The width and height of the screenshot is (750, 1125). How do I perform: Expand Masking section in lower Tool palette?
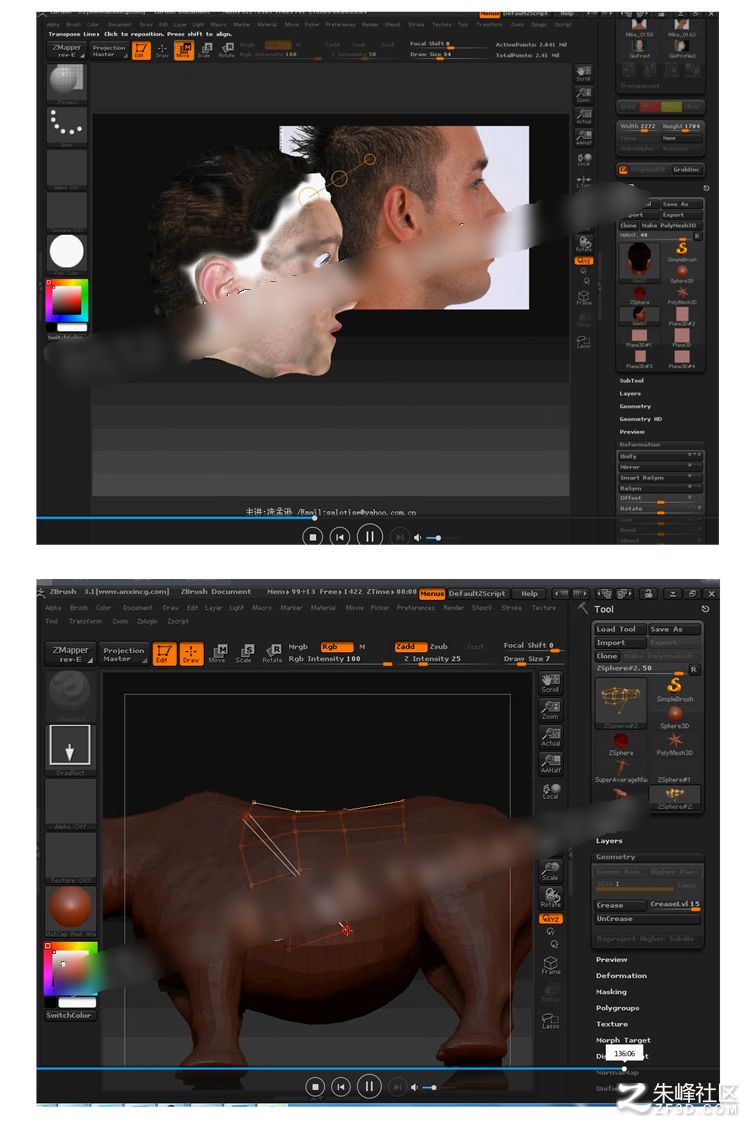point(611,992)
